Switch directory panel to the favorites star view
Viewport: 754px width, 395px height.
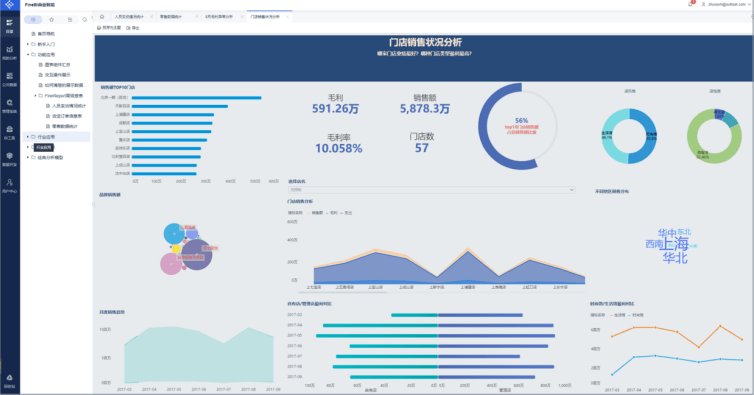(x=51, y=20)
